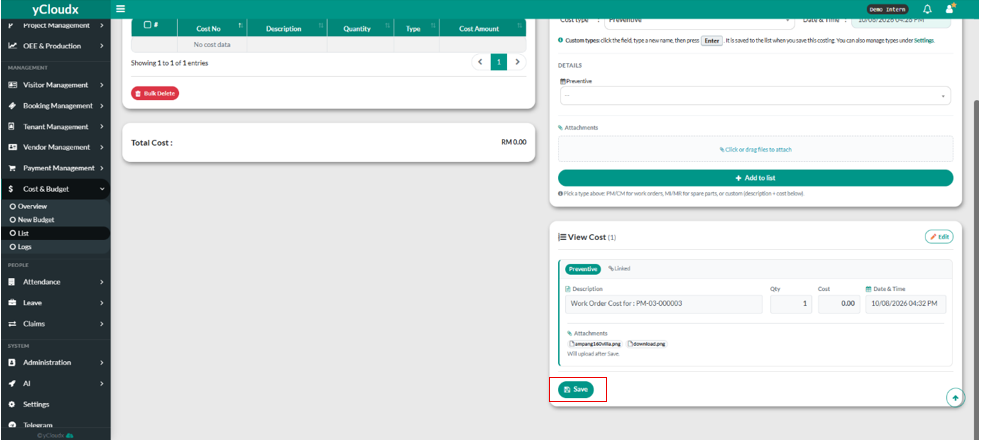The width and height of the screenshot is (982, 440).
Task: Open Leave menu item
Action: coord(55,303)
